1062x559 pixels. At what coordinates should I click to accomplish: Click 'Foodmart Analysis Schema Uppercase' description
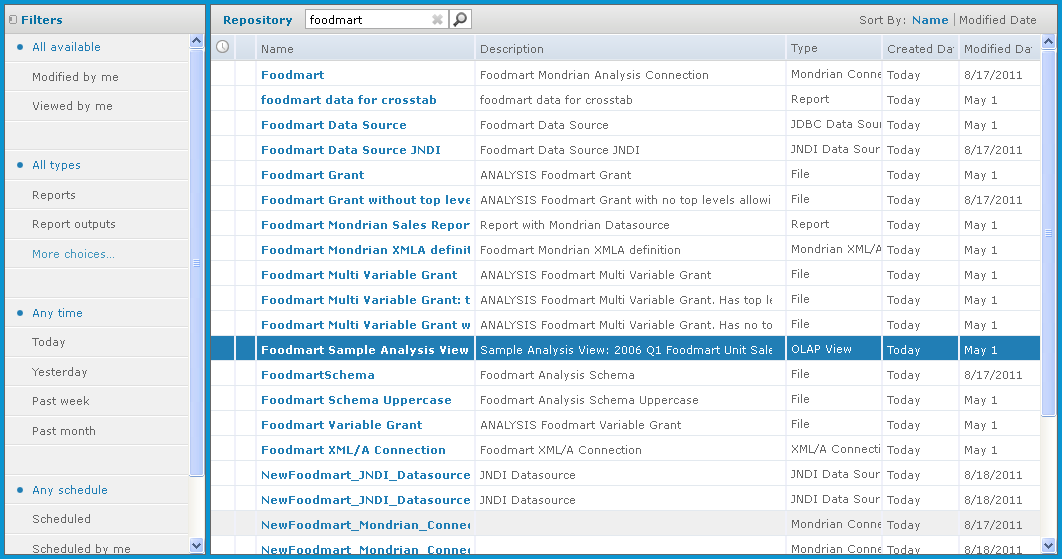(589, 400)
